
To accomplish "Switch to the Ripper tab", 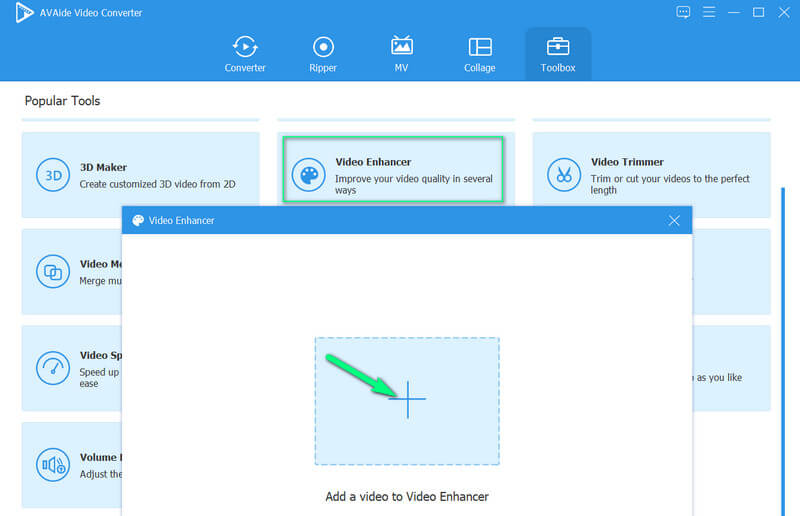I will pos(323,54).
